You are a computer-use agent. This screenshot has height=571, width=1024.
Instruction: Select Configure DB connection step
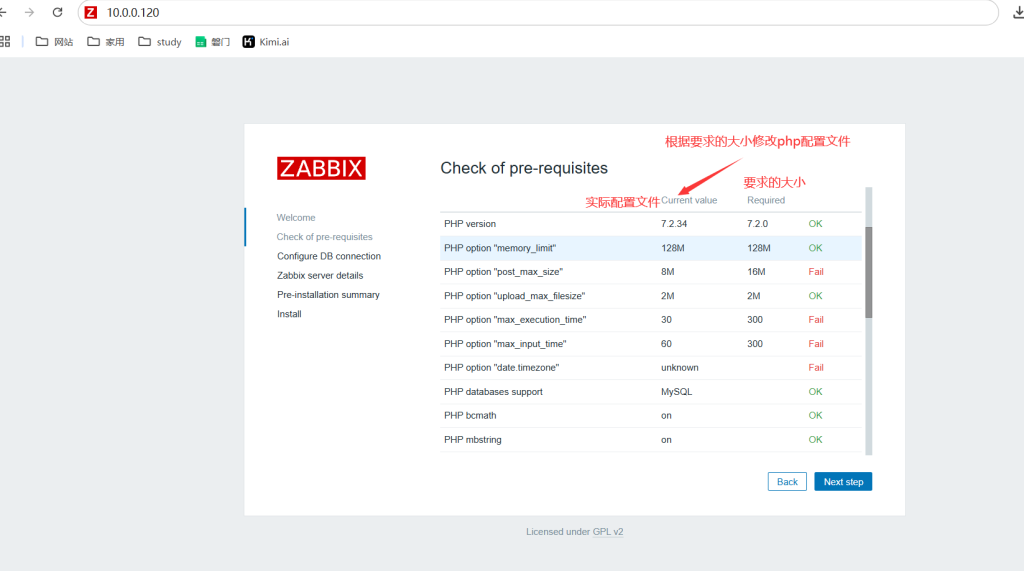pos(329,256)
